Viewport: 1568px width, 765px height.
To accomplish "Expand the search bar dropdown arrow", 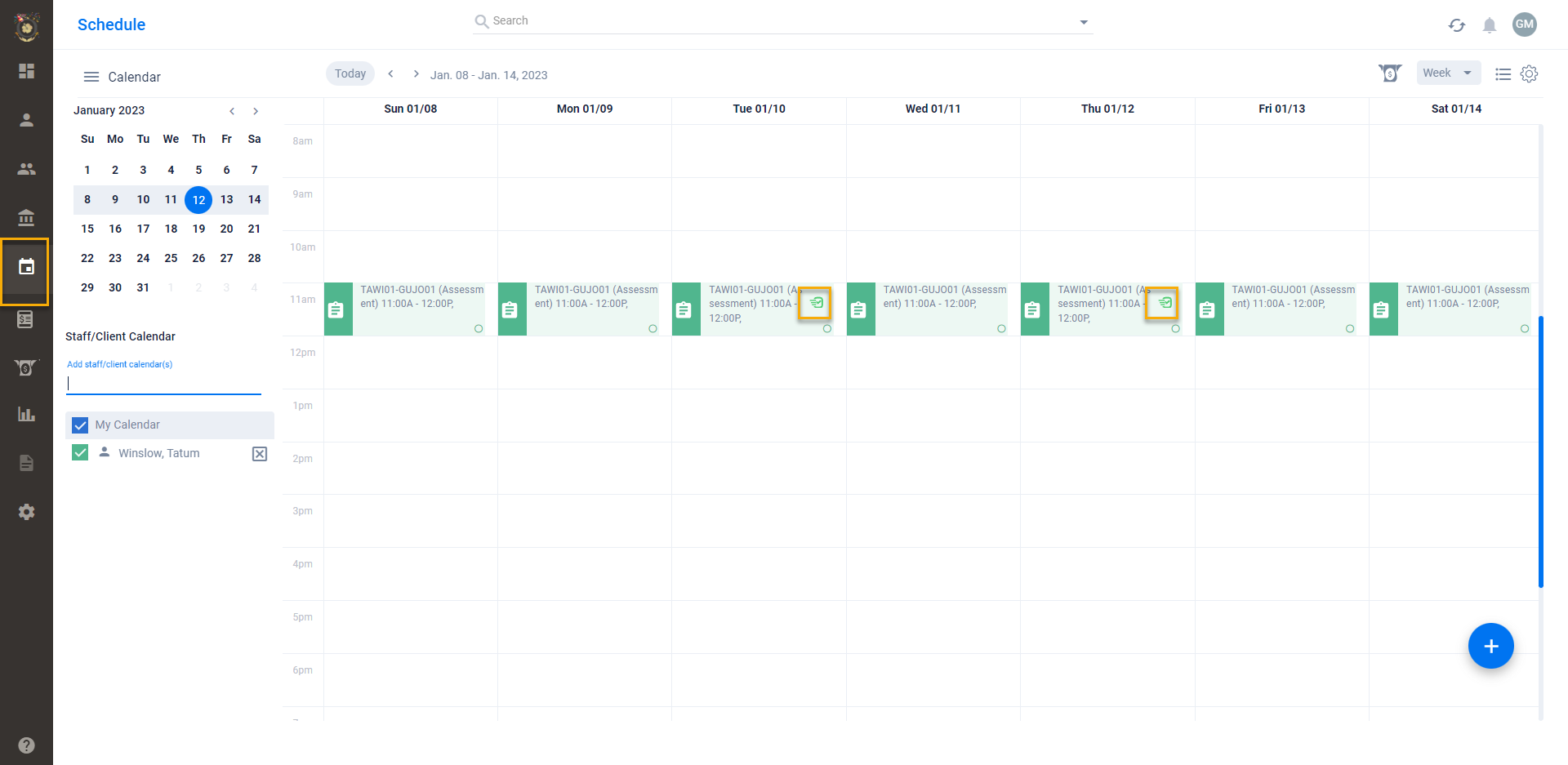I will coord(1083,21).
